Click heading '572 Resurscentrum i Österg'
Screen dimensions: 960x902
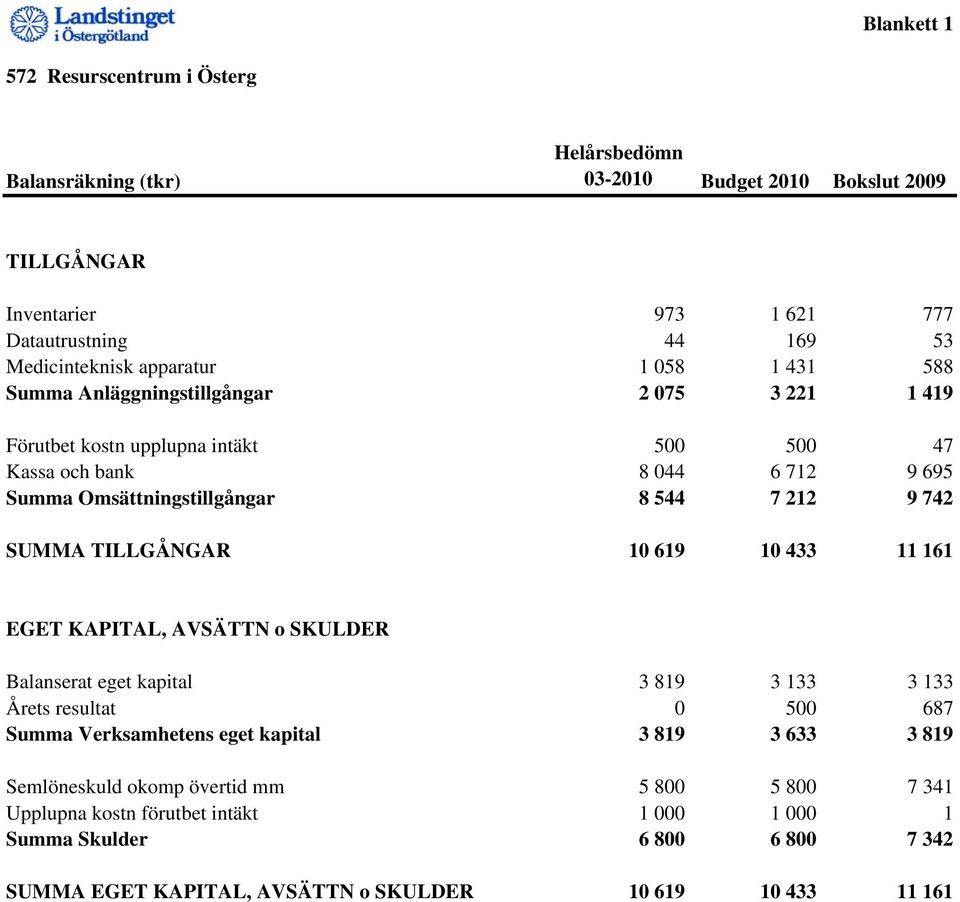click(x=131, y=77)
